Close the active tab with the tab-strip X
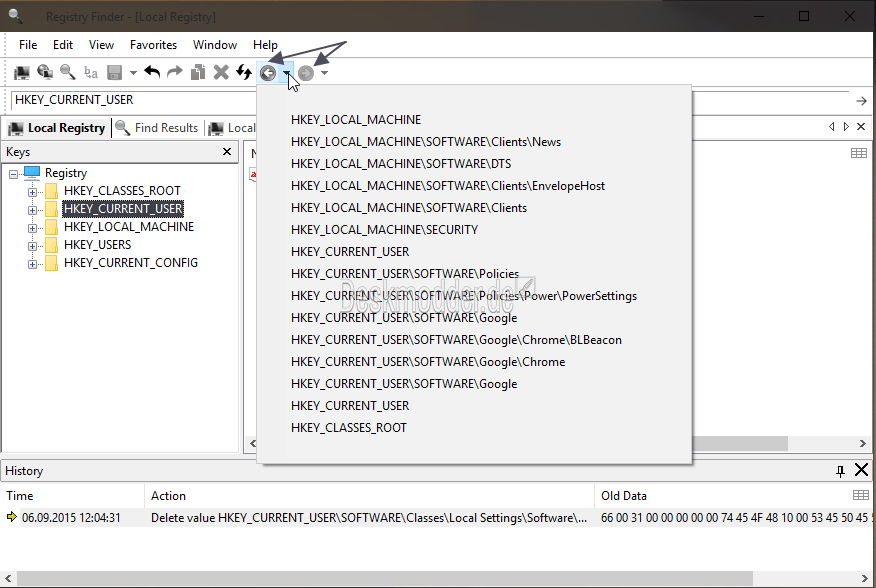The image size is (876, 588). 861,127
